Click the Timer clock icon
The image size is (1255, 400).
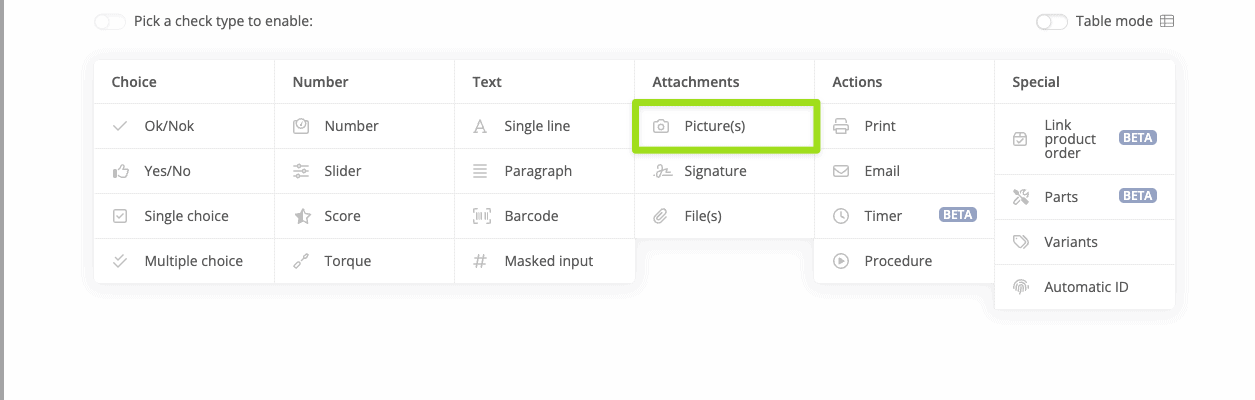tap(841, 216)
